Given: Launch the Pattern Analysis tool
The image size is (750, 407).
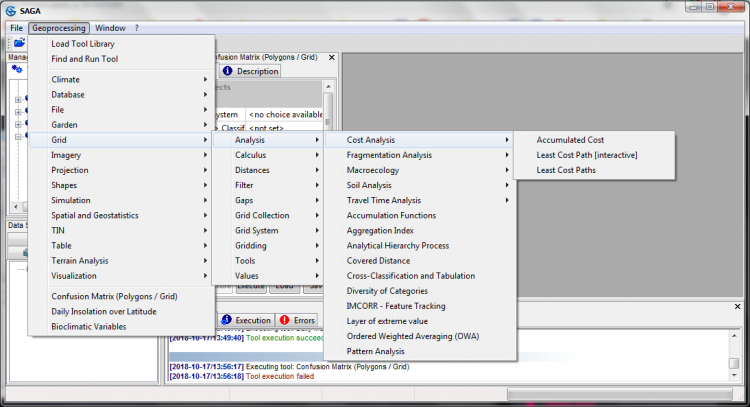Looking at the screenshot, I should [x=420, y=352].
